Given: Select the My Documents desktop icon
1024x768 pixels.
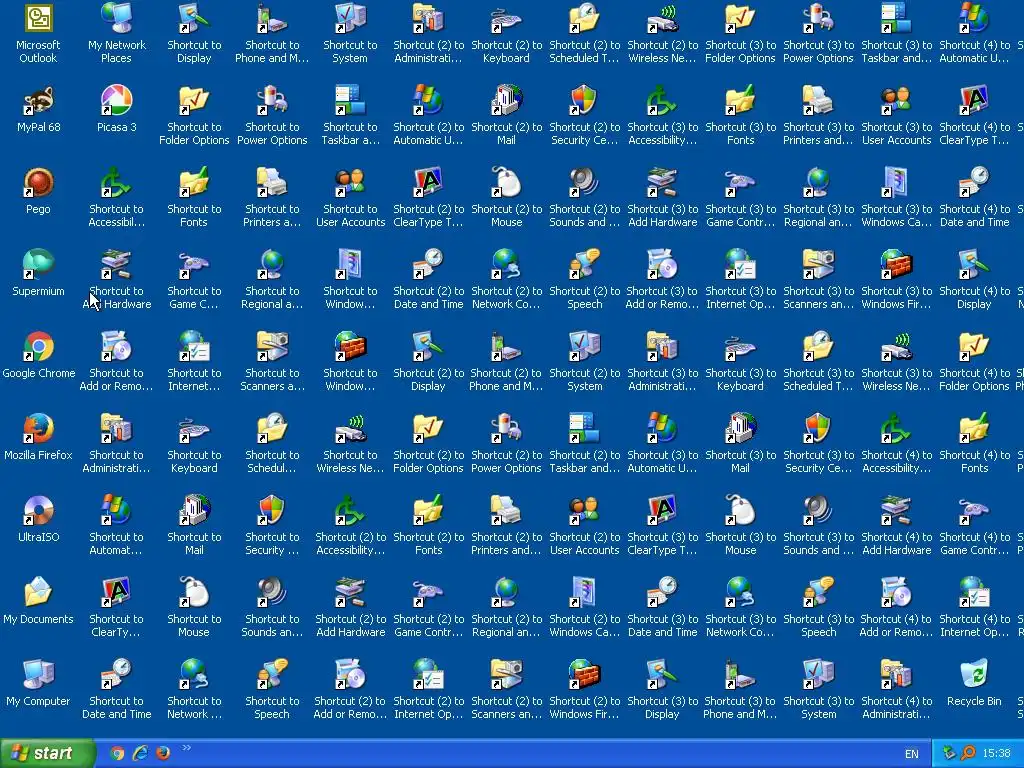Looking at the screenshot, I should [38, 601].
